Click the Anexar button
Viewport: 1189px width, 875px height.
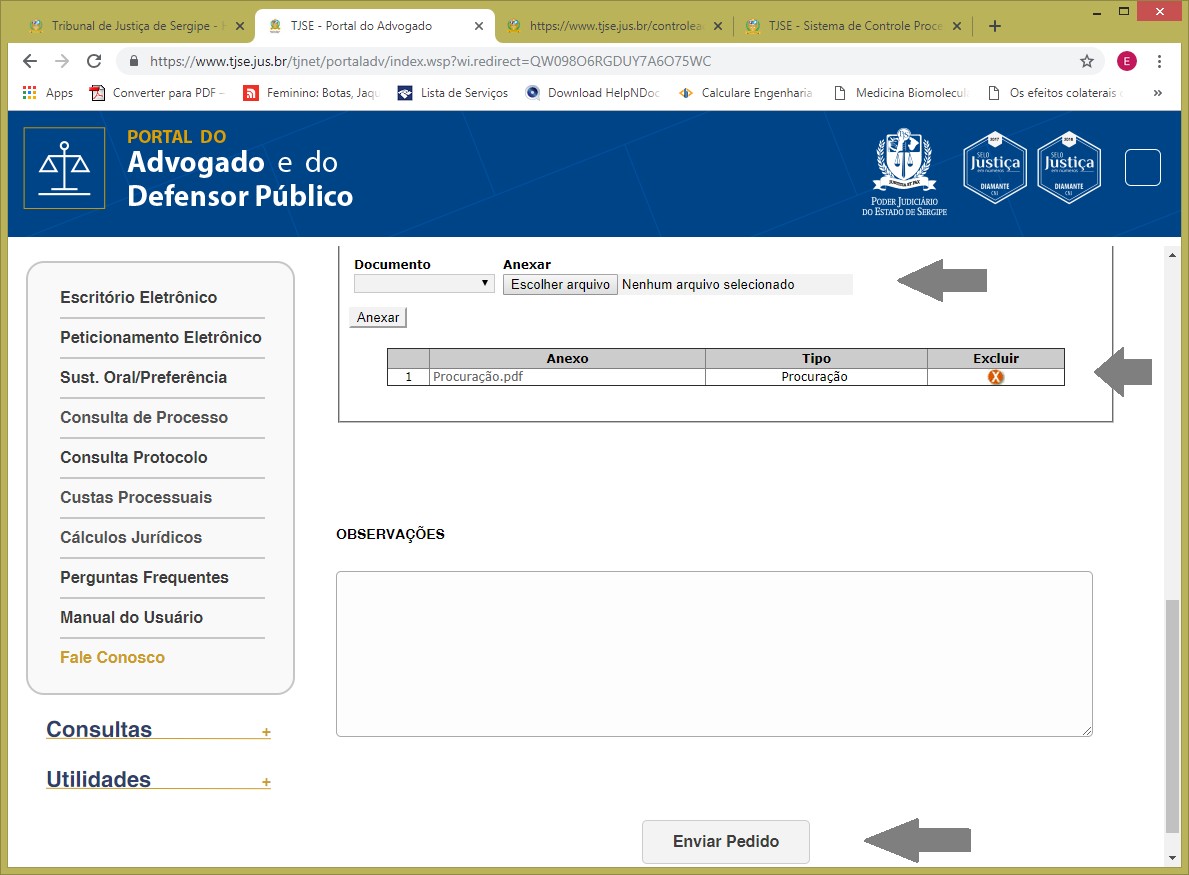378,317
